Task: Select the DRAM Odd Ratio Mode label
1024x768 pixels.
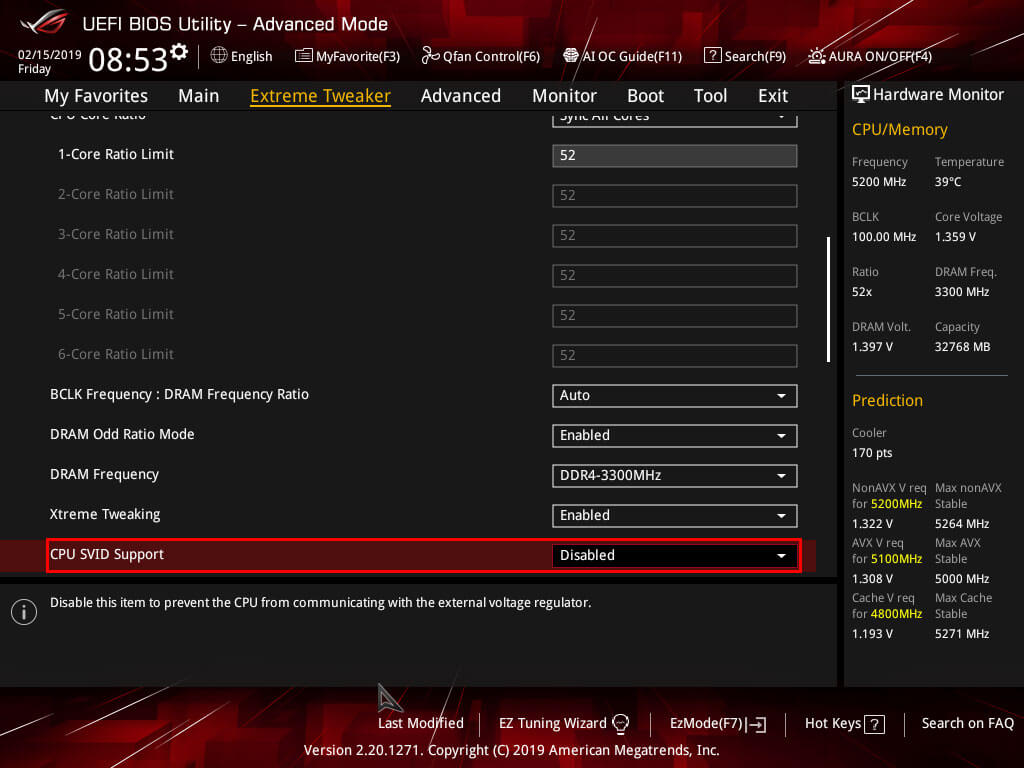Action: click(122, 434)
